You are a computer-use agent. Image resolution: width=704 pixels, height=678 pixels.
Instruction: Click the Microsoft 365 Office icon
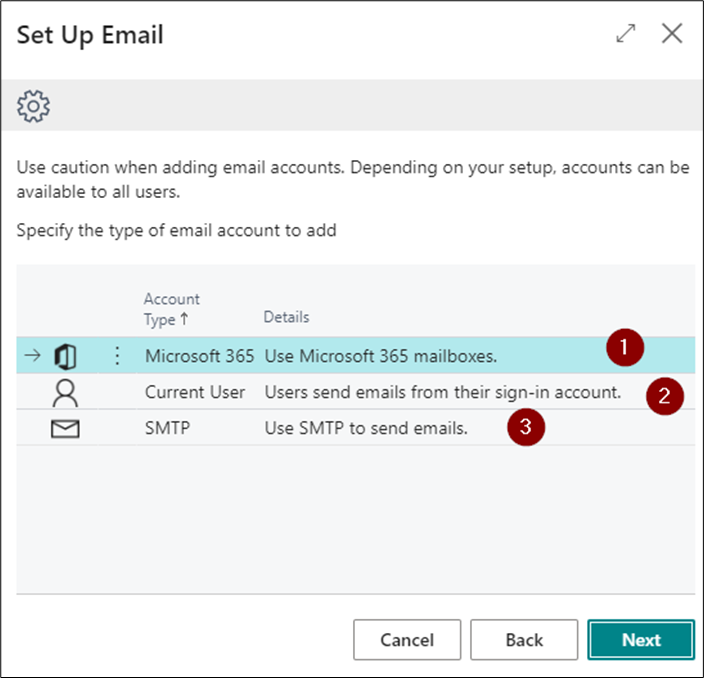pyautogui.click(x=66, y=357)
